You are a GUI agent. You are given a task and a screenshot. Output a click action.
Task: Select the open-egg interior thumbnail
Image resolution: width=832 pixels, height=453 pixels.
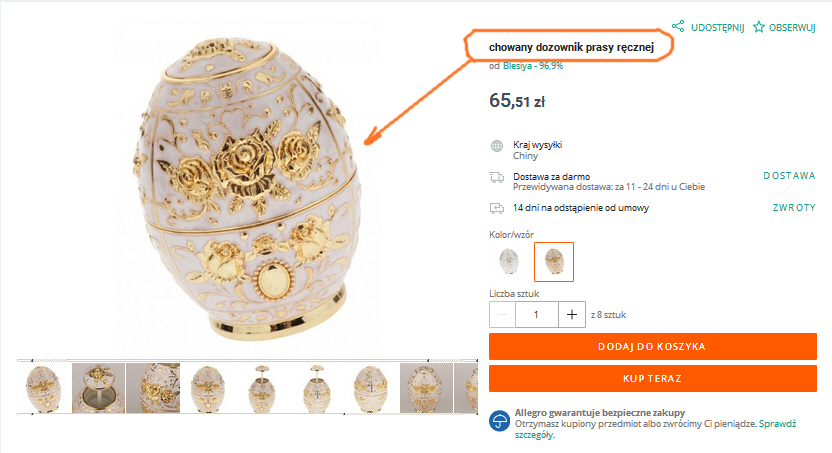(x=98, y=389)
